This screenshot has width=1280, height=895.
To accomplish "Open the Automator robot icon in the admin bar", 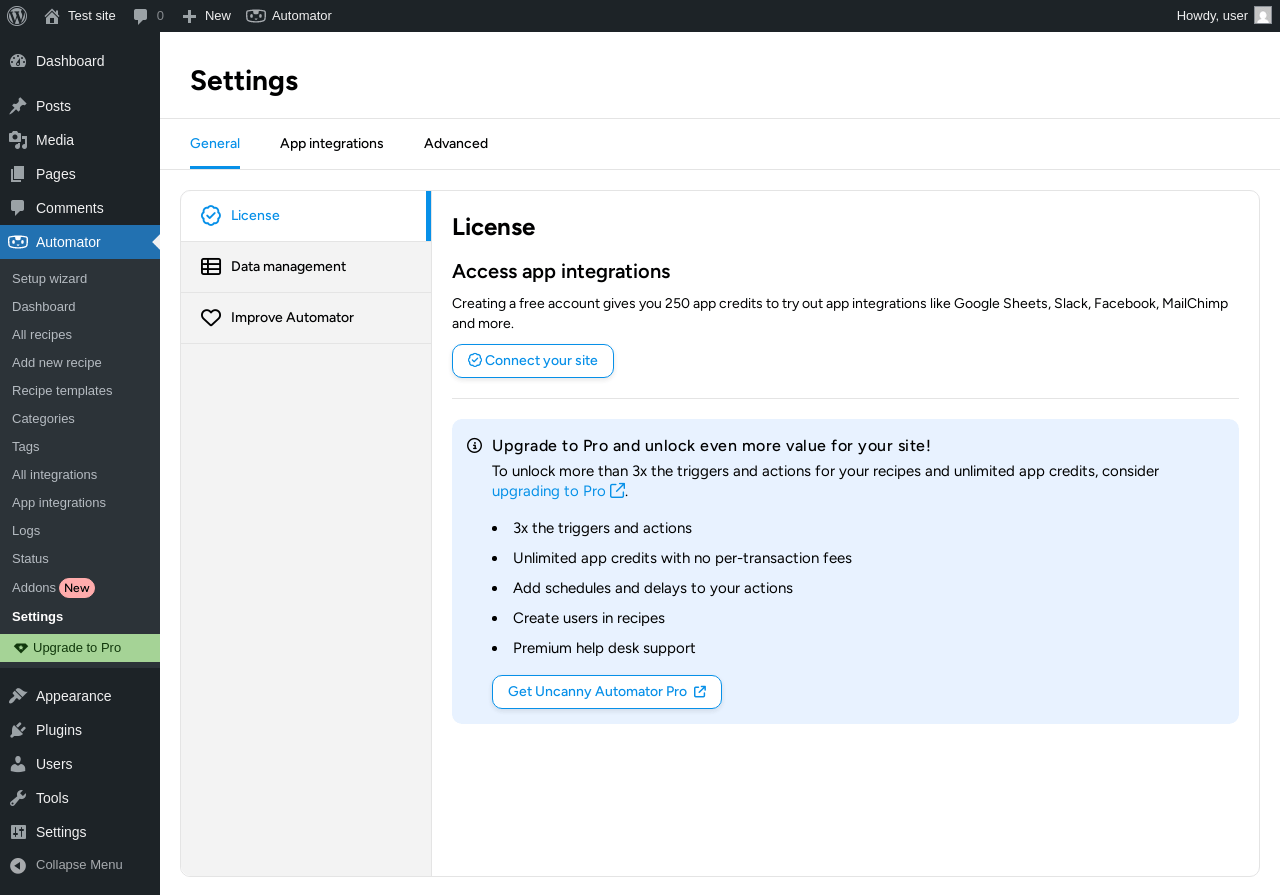I will (256, 16).
